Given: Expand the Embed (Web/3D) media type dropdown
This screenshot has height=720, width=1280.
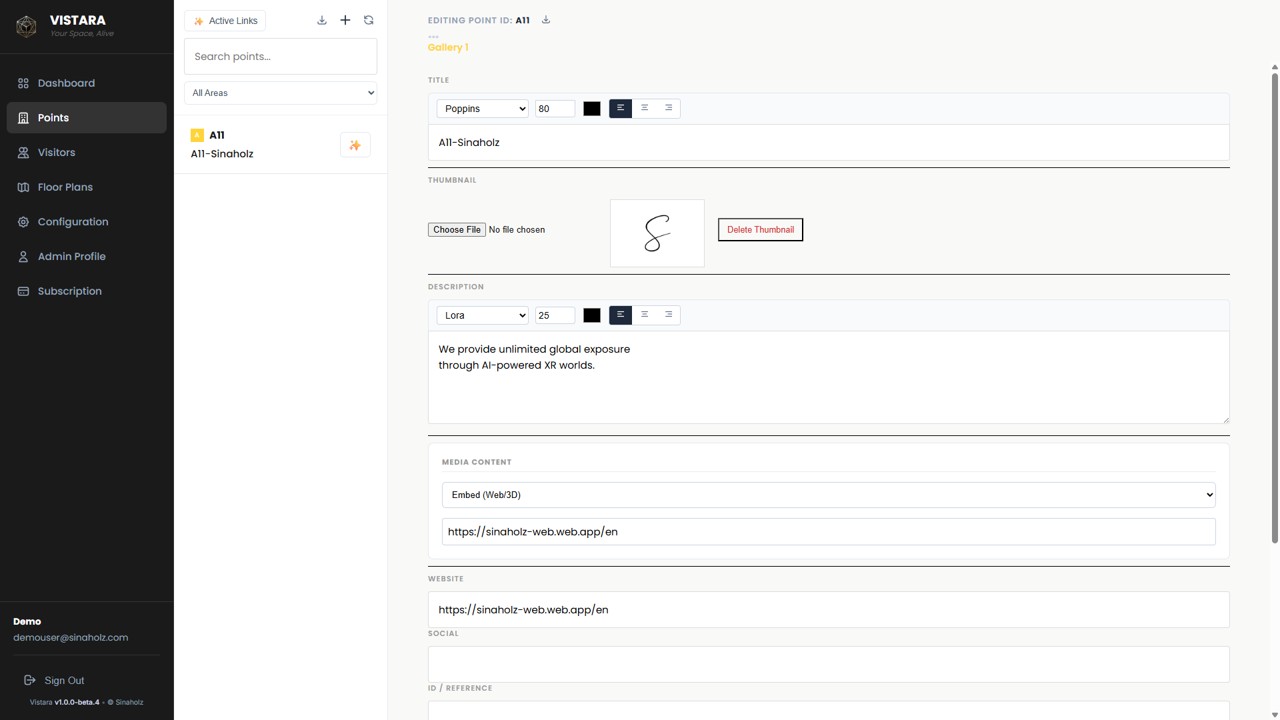Looking at the screenshot, I should pyautogui.click(x=828, y=495).
